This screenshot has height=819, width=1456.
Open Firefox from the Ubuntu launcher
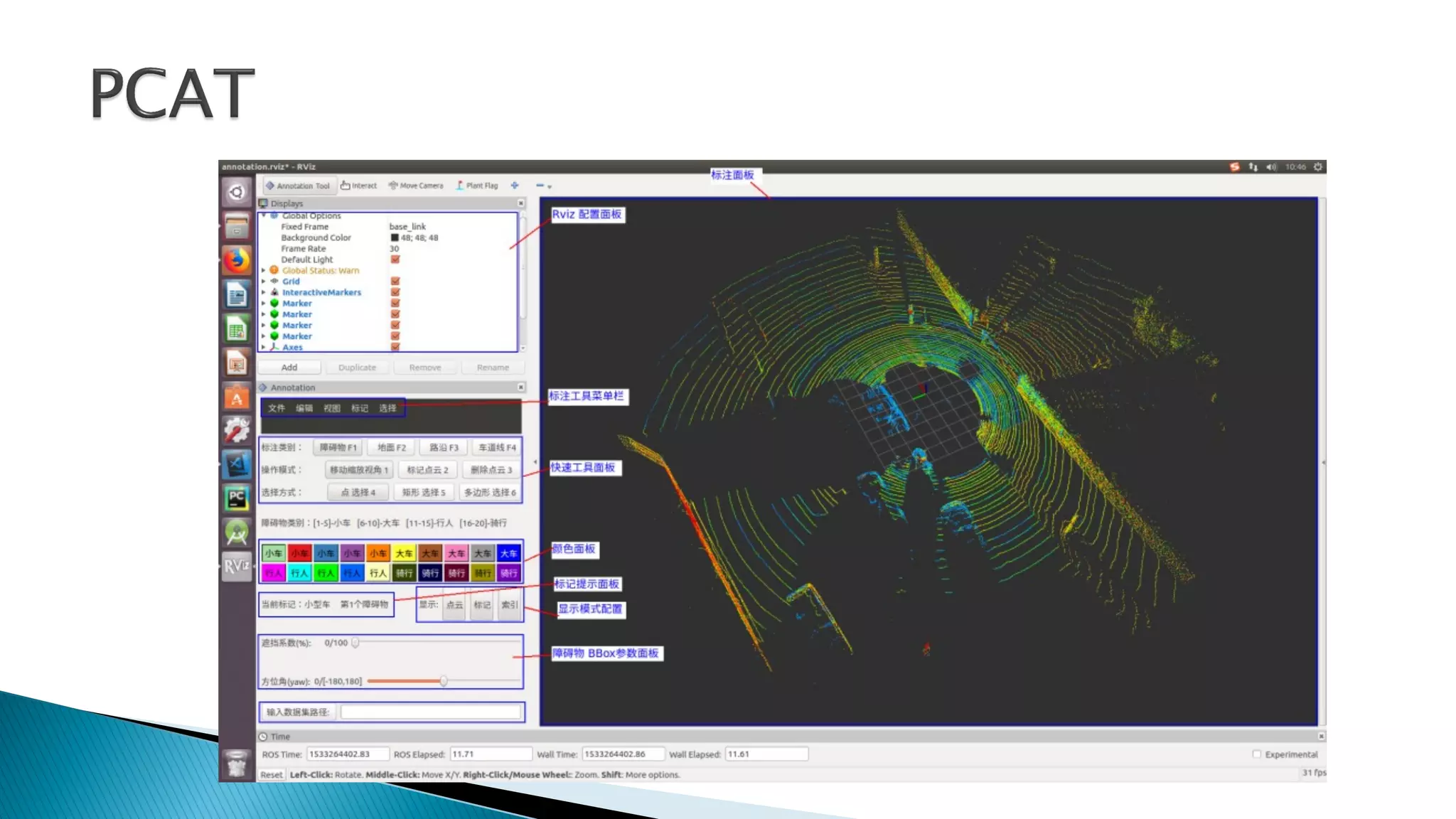237,260
